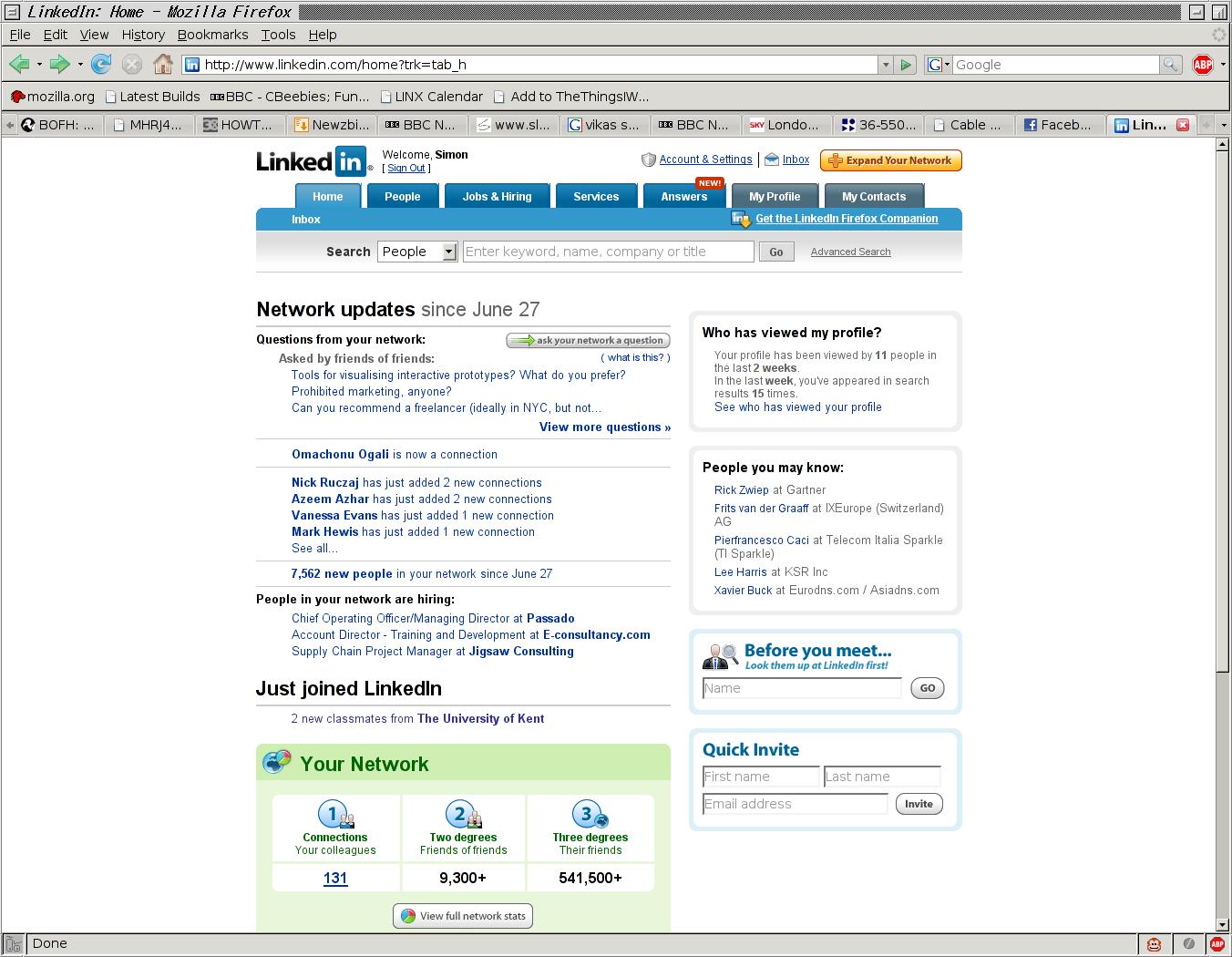Click the Three degrees number 3 icon

point(590,815)
